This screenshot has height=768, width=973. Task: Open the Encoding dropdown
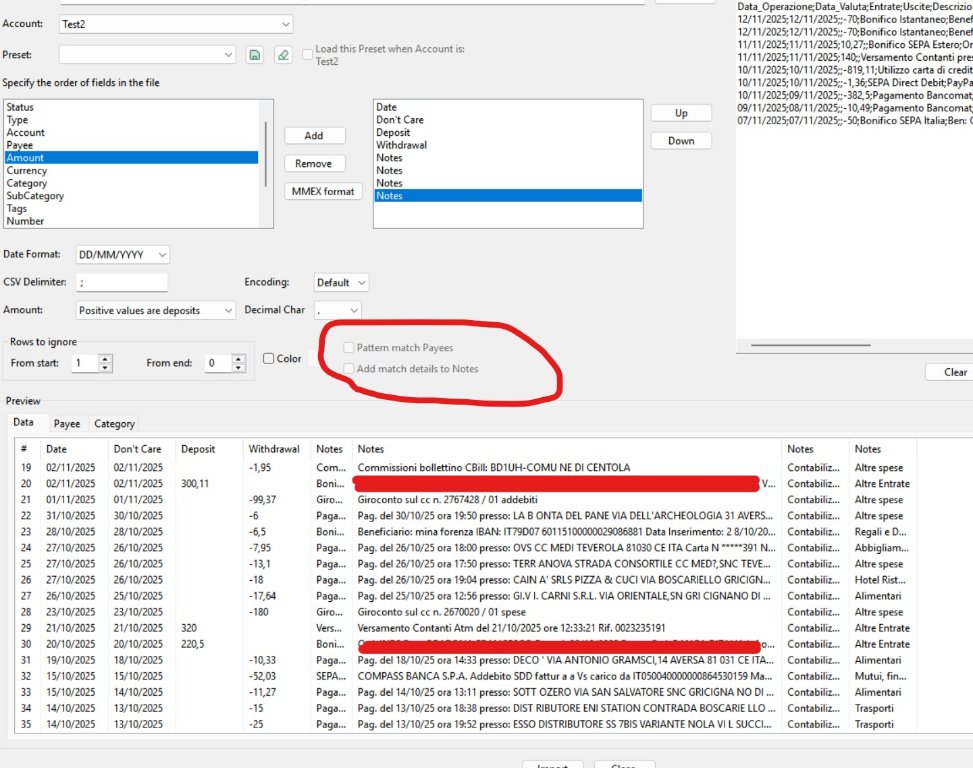[x=341, y=283]
